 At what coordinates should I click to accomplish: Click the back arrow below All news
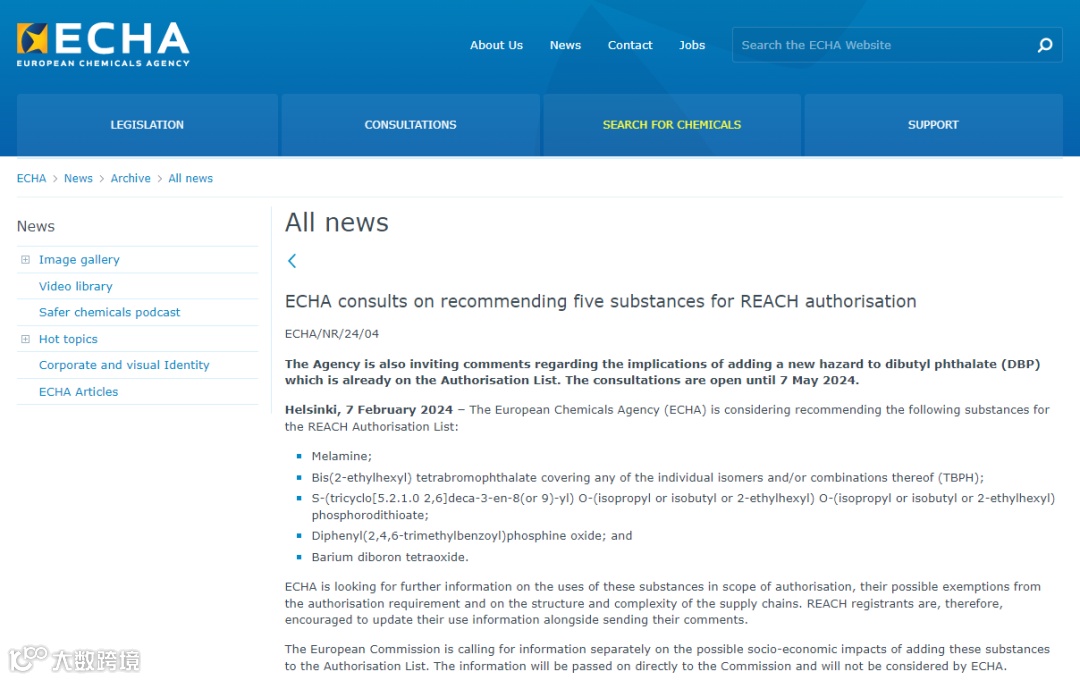292,260
